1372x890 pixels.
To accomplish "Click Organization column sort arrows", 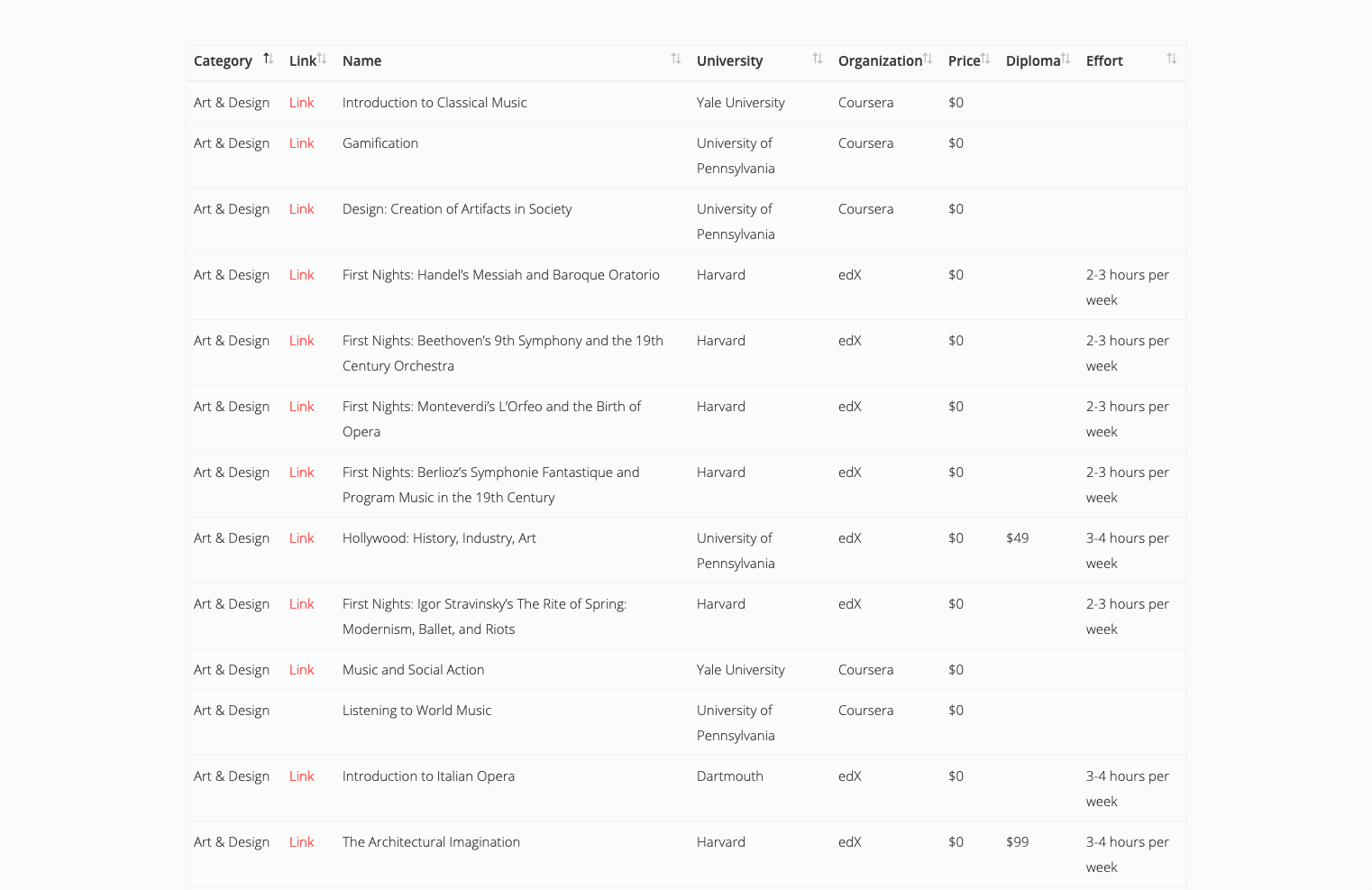I will (x=928, y=59).
